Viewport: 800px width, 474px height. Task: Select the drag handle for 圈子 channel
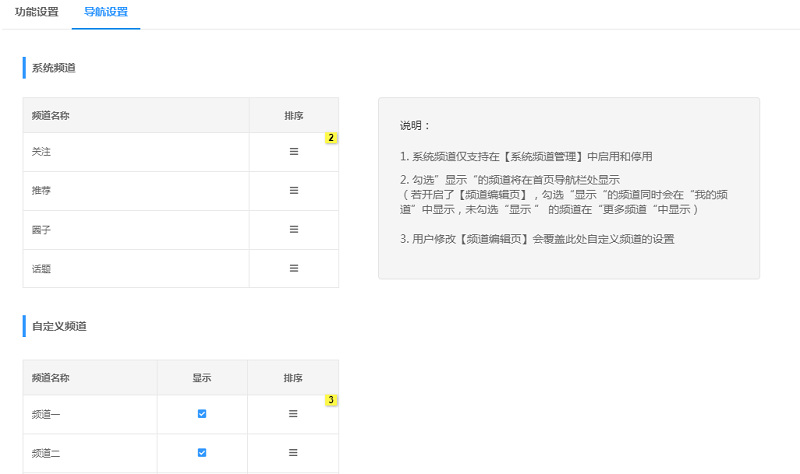coord(294,229)
